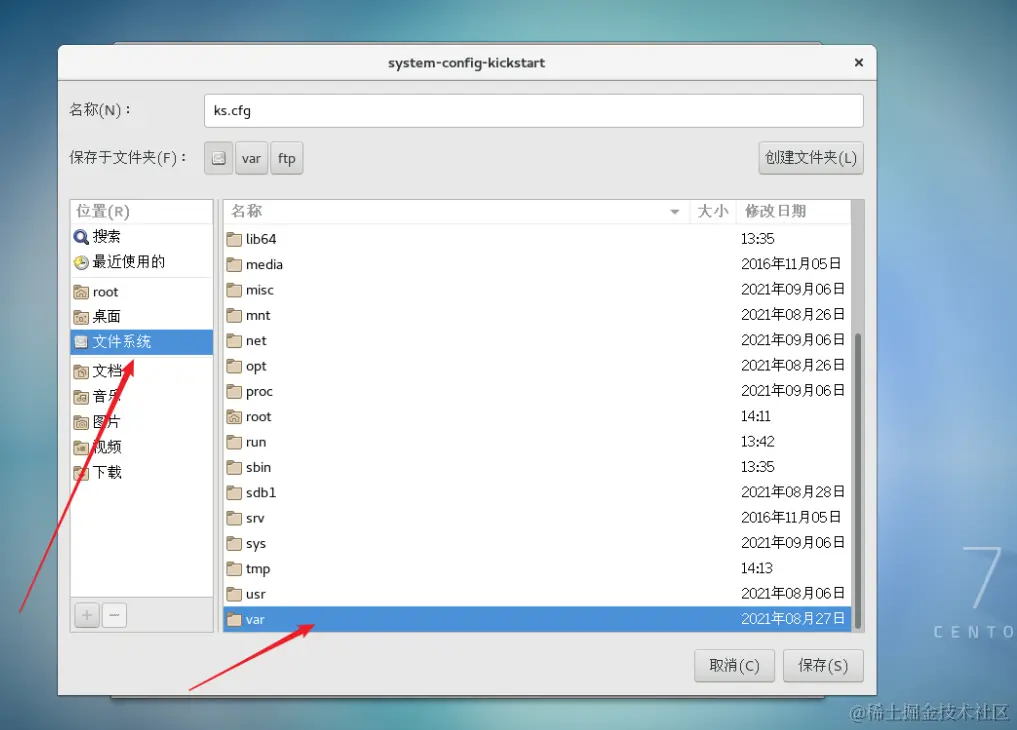Click the Create Folder button

811,158
